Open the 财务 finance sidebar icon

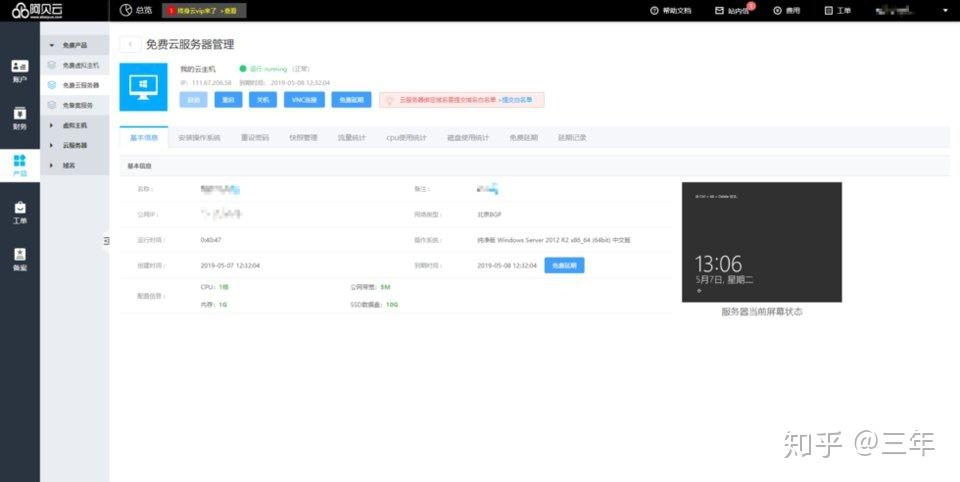(19, 118)
